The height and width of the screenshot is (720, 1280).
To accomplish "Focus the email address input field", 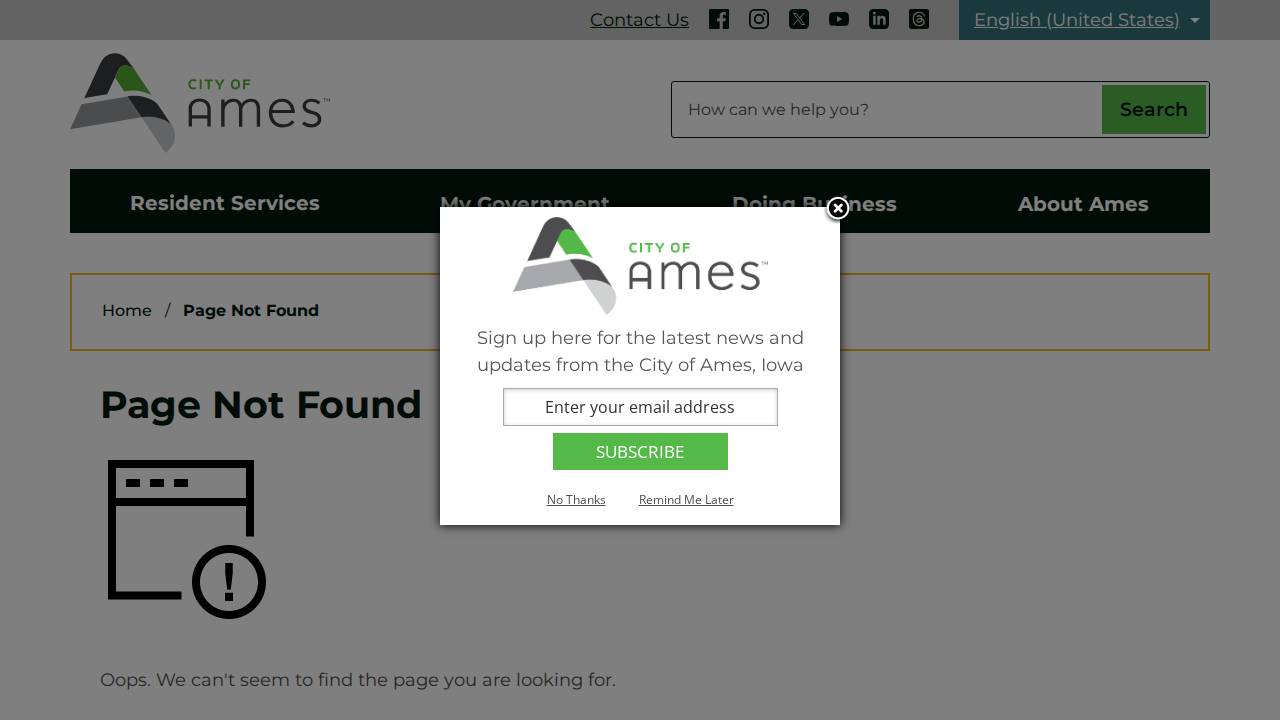I will pyautogui.click(x=640, y=407).
